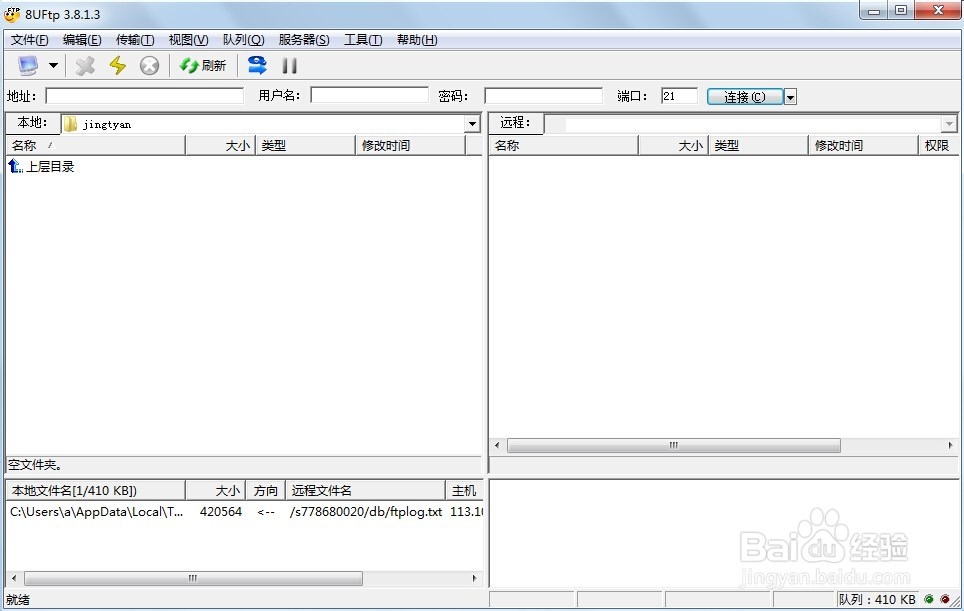Expand the 远程 remote path dropdown
This screenshot has height=611, width=964.
click(949, 123)
